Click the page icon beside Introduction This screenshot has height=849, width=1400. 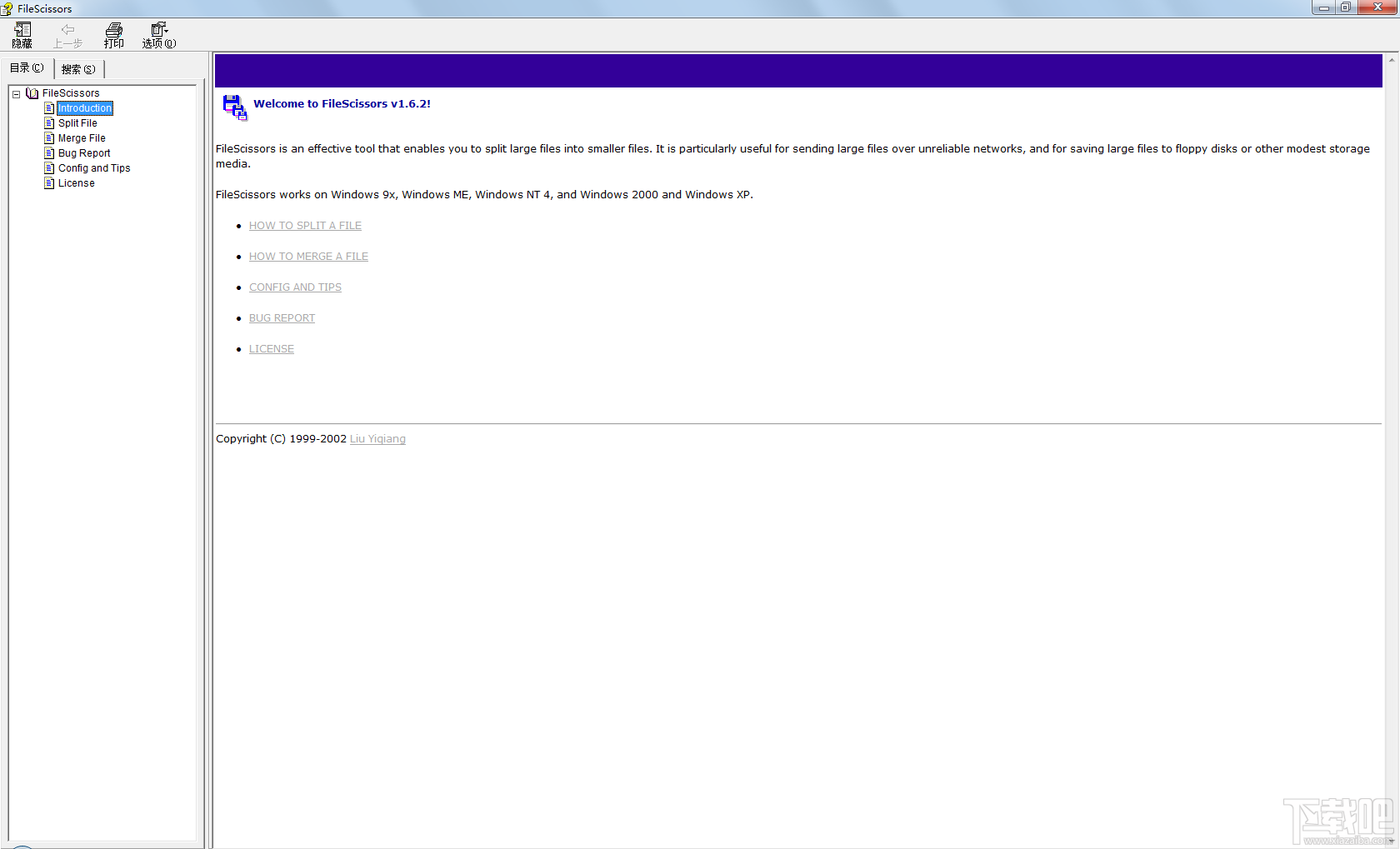click(x=49, y=108)
